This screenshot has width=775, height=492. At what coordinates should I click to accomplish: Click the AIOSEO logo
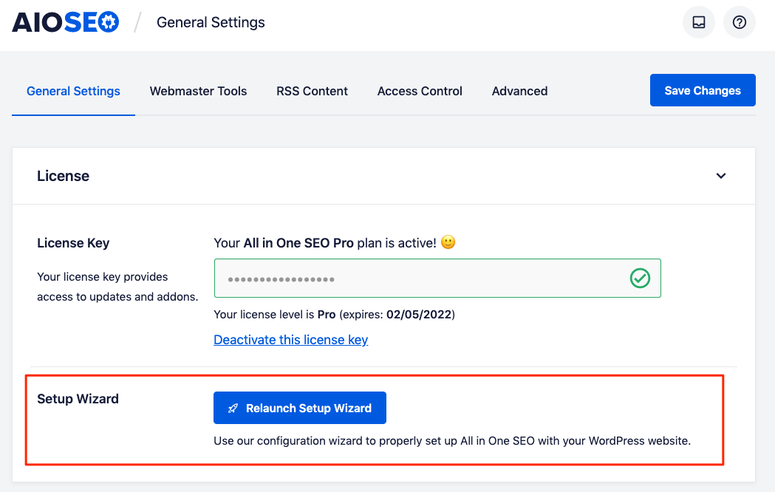click(x=65, y=22)
